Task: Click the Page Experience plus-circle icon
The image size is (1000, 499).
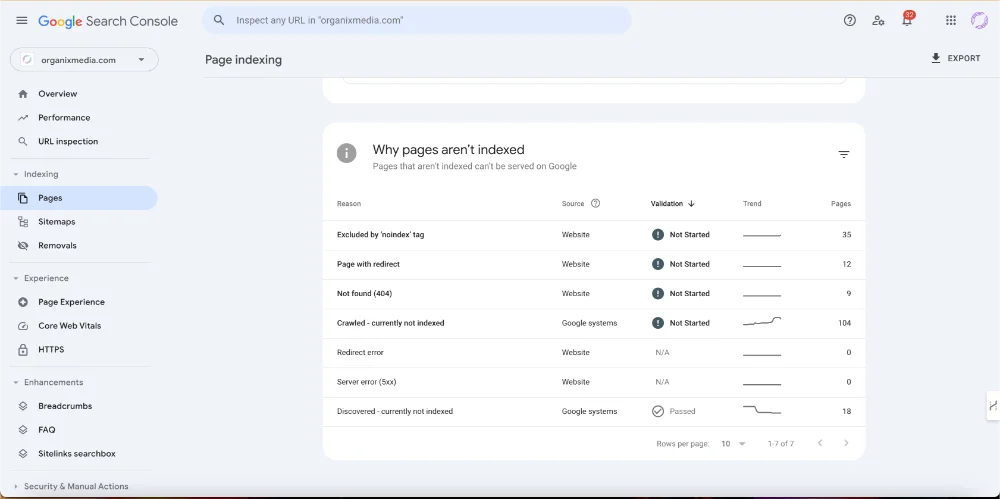Action: pos(23,302)
